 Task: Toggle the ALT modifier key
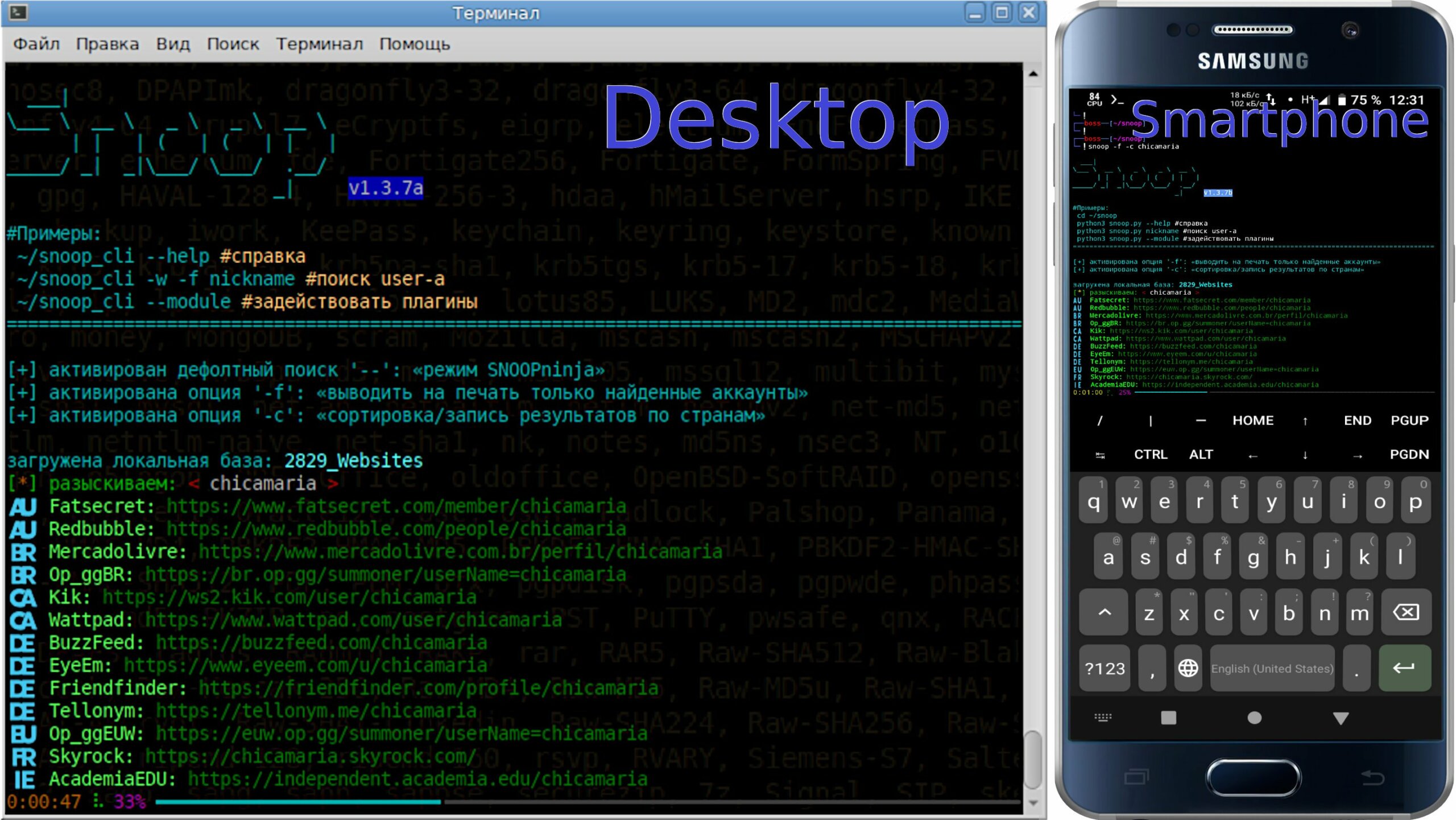(1201, 454)
